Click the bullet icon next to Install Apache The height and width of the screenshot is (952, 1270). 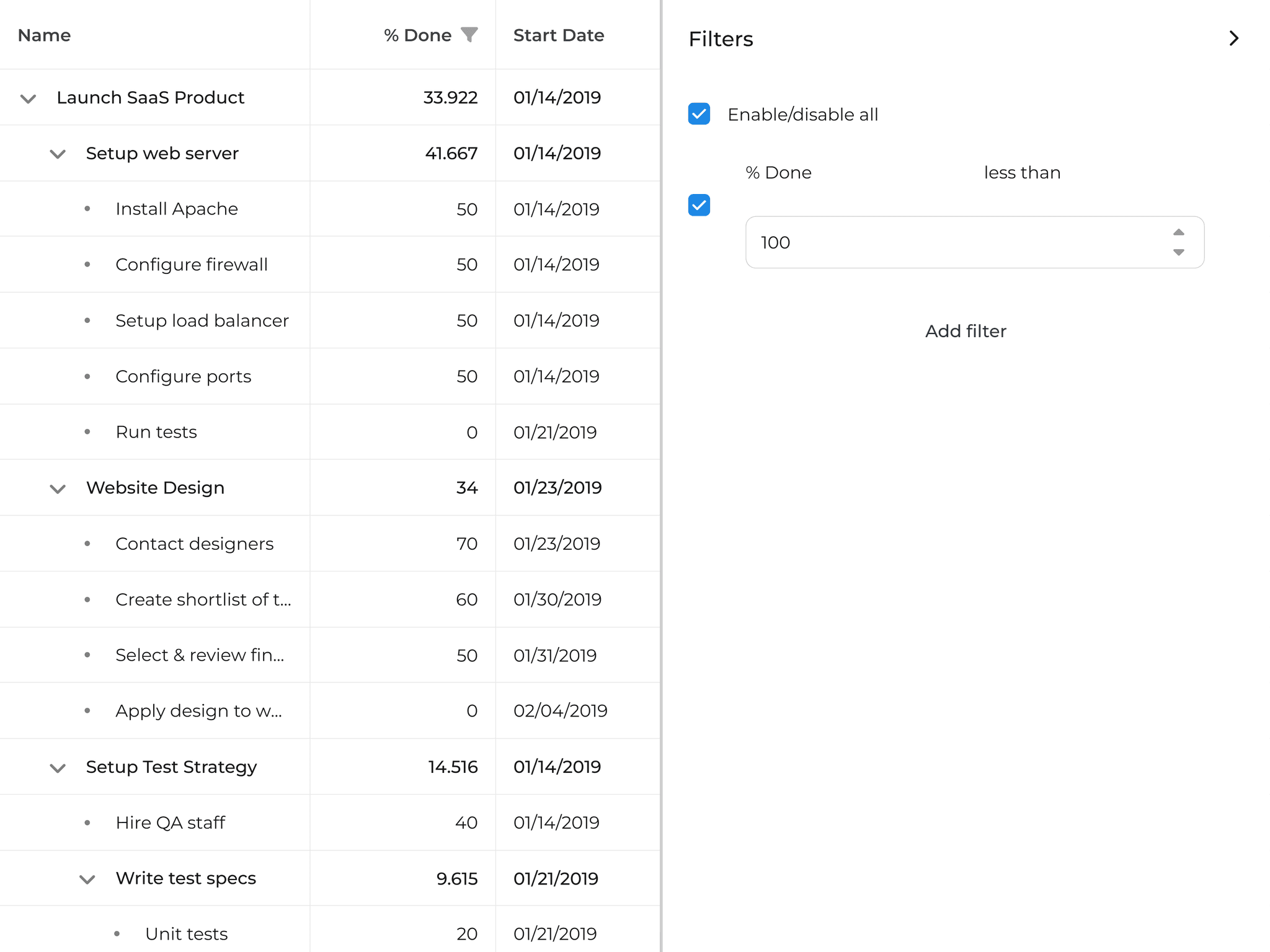pyautogui.click(x=87, y=209)
